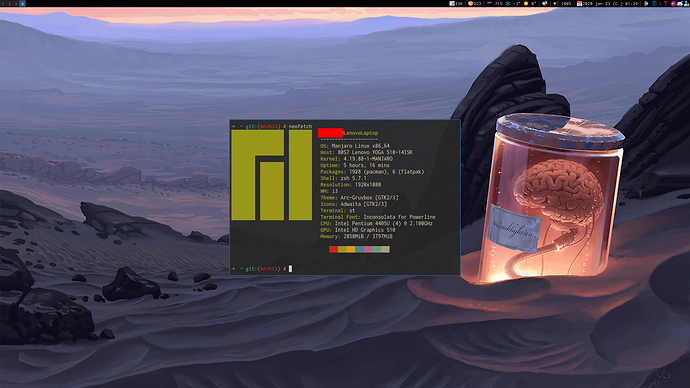The width and height of the screenshot is (690, 388).
Task: Click the package updates icon showing 523
Action: 470,3
